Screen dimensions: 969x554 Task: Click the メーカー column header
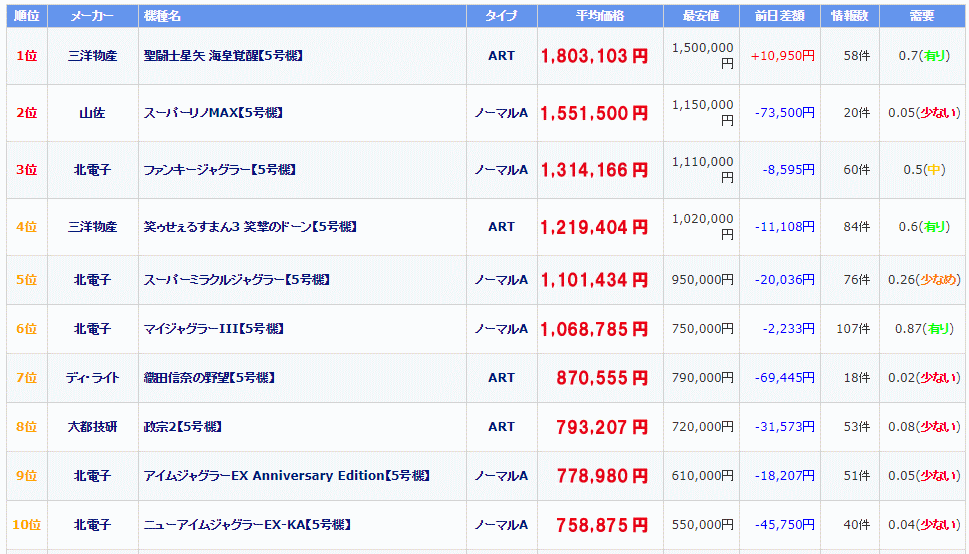(92, 16)
